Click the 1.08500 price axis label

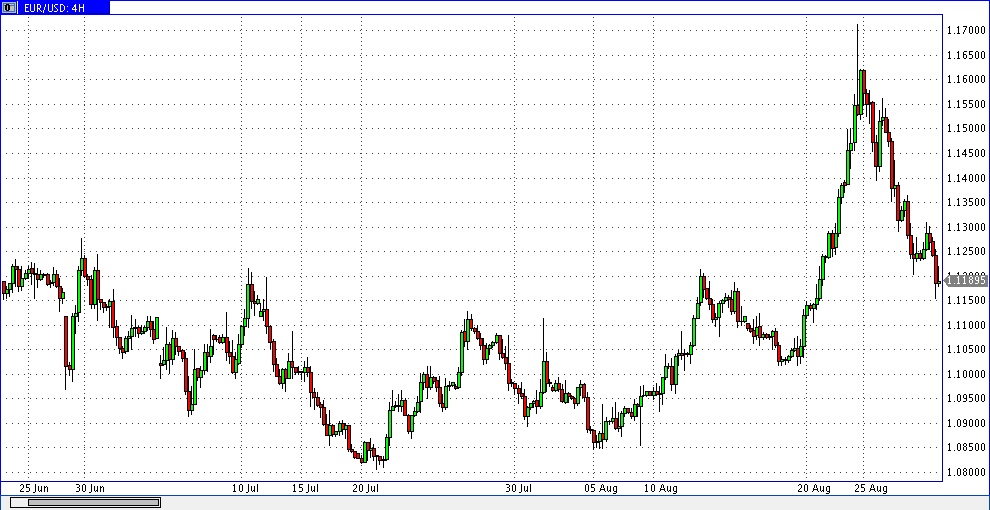966,448
